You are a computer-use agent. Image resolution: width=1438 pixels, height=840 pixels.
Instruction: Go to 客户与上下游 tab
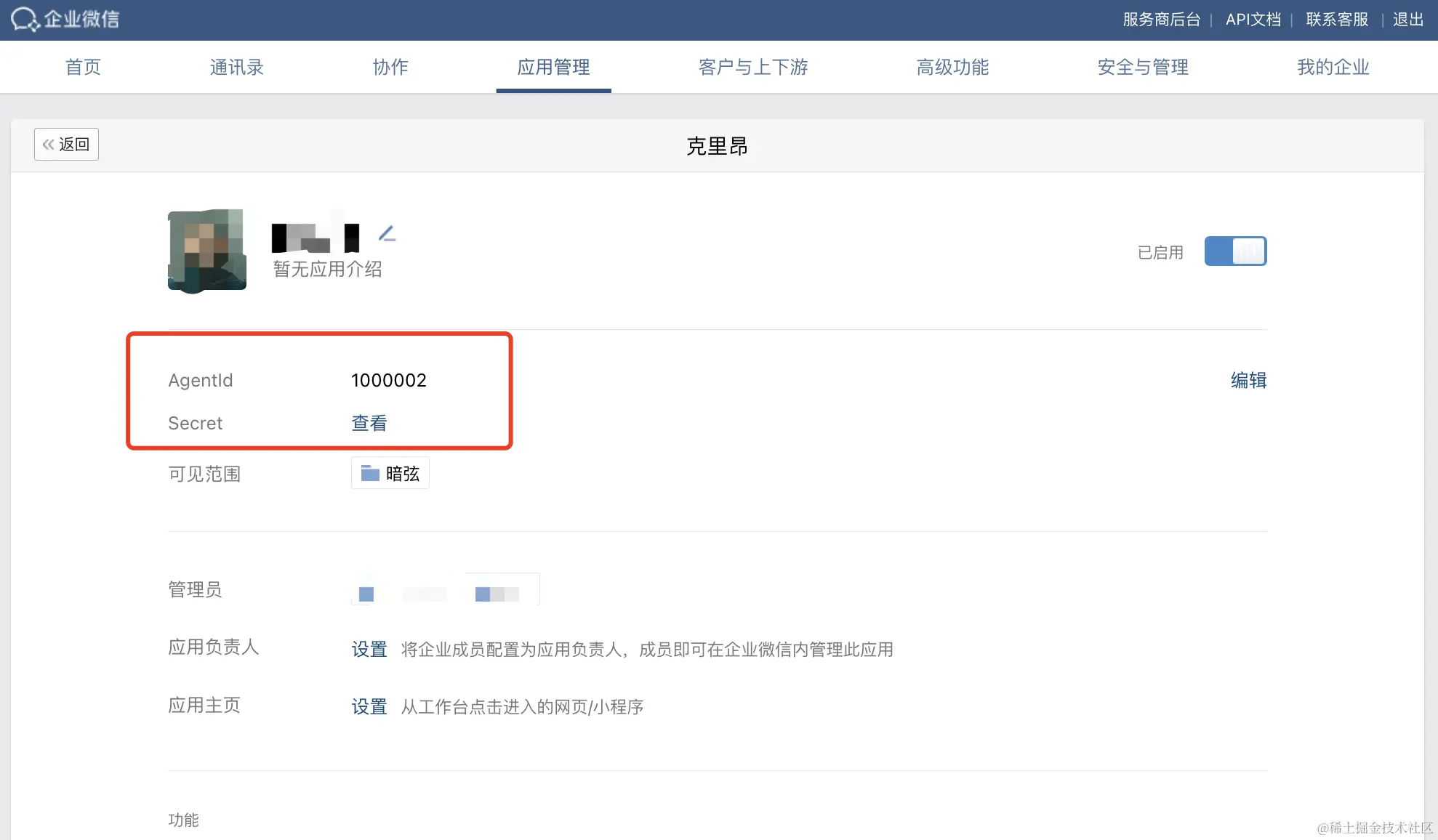753,68
